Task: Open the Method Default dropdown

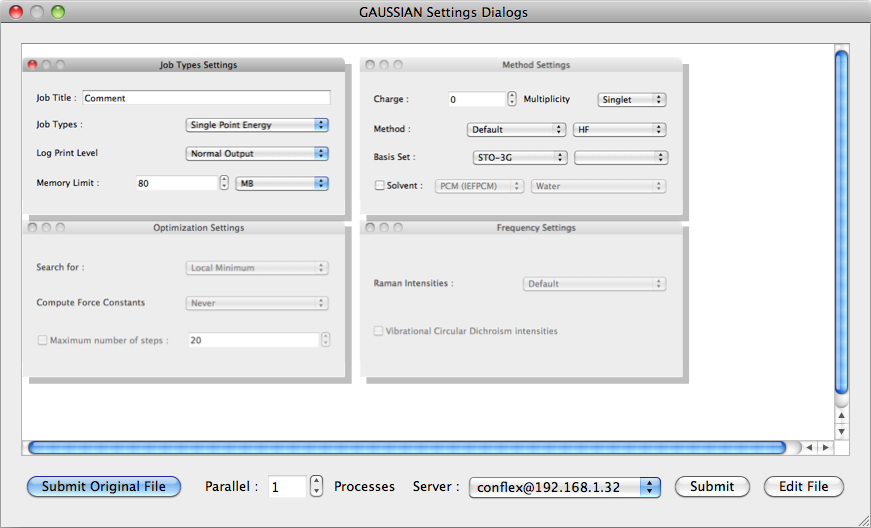Action: click(x=516, y=129)
